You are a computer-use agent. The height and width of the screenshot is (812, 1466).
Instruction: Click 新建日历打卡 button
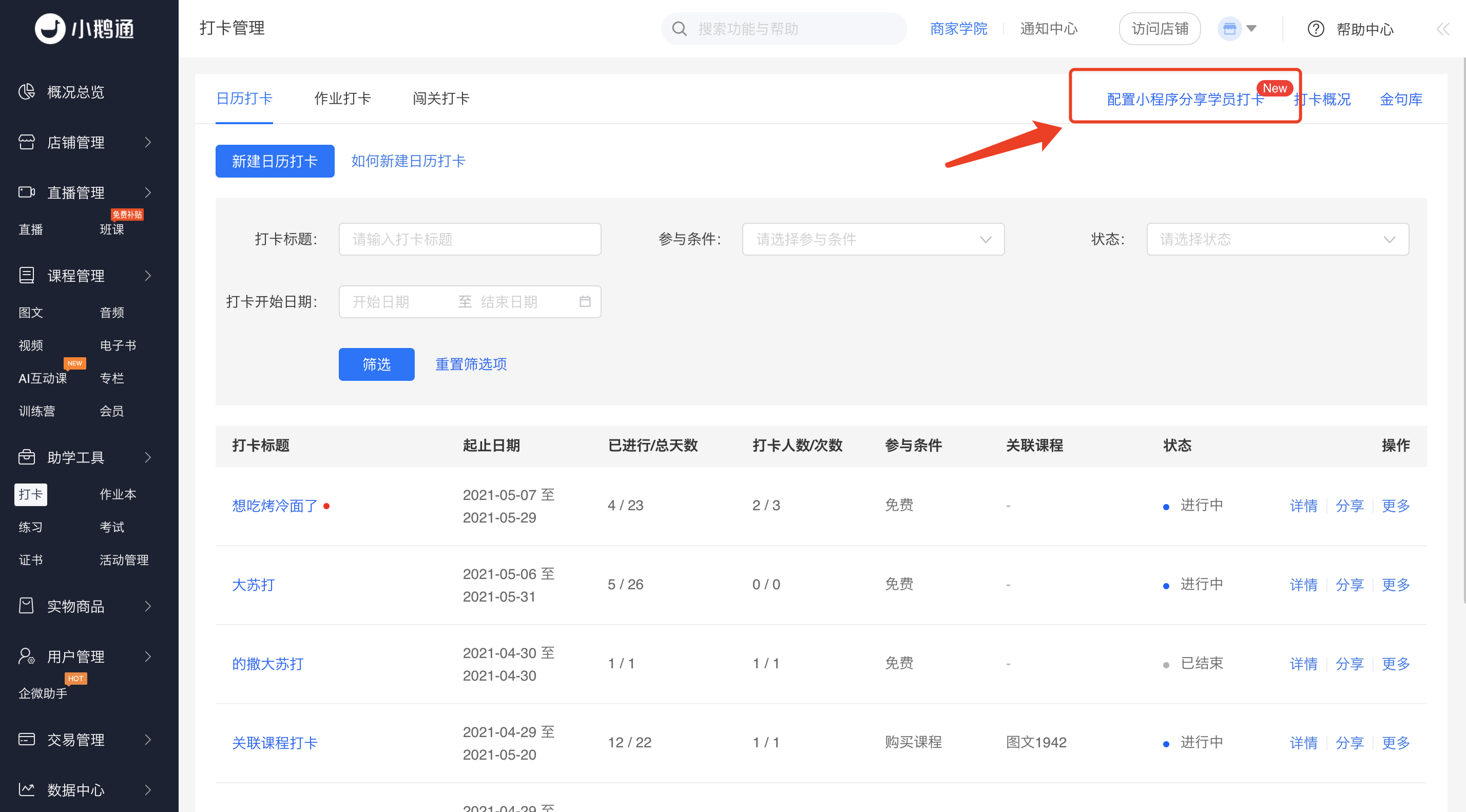pos(275,161)
